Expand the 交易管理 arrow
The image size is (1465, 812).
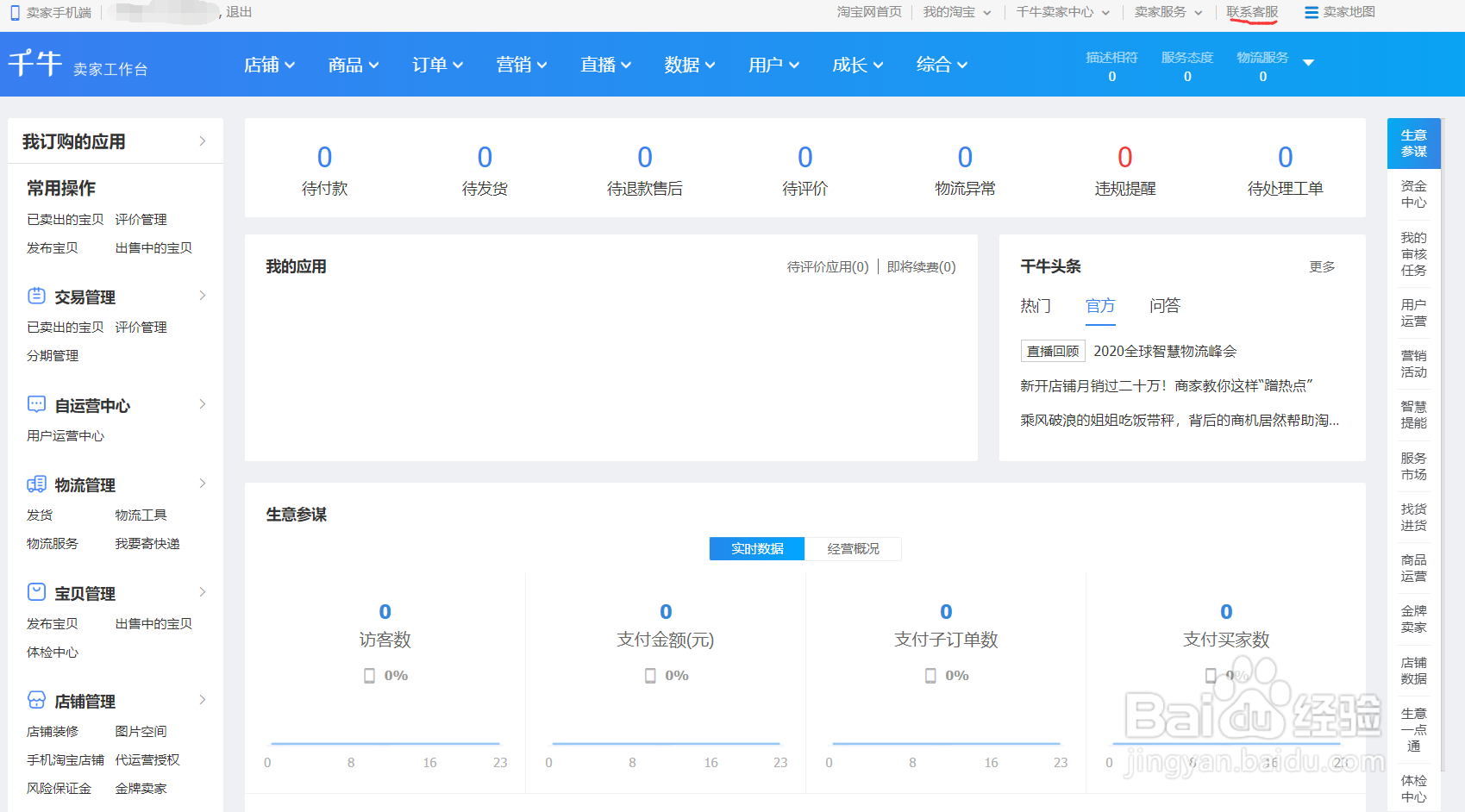click(203, 296)
